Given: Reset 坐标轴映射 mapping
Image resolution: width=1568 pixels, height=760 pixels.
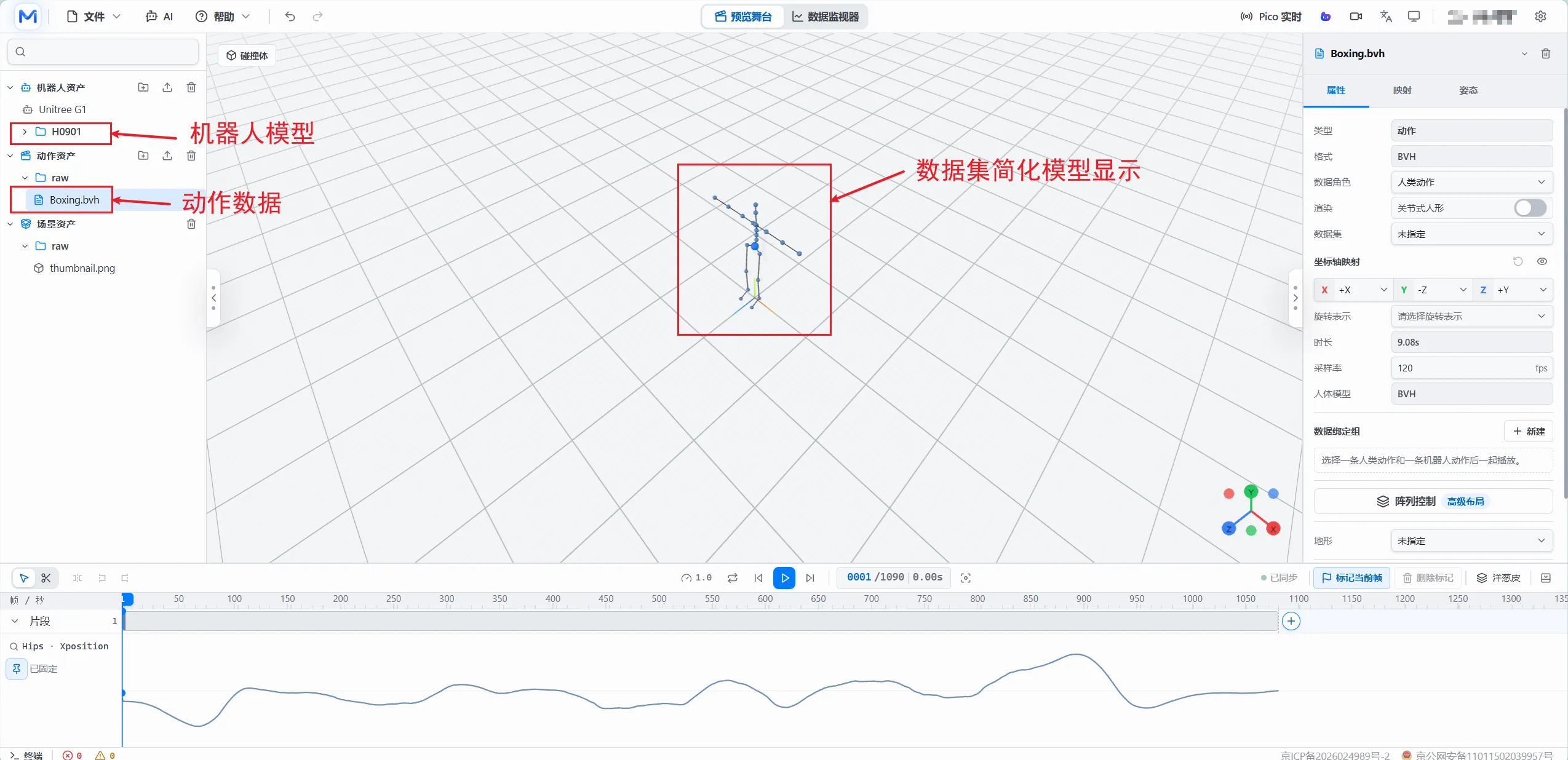Looking at the screenshot, I should (1518, 261).
